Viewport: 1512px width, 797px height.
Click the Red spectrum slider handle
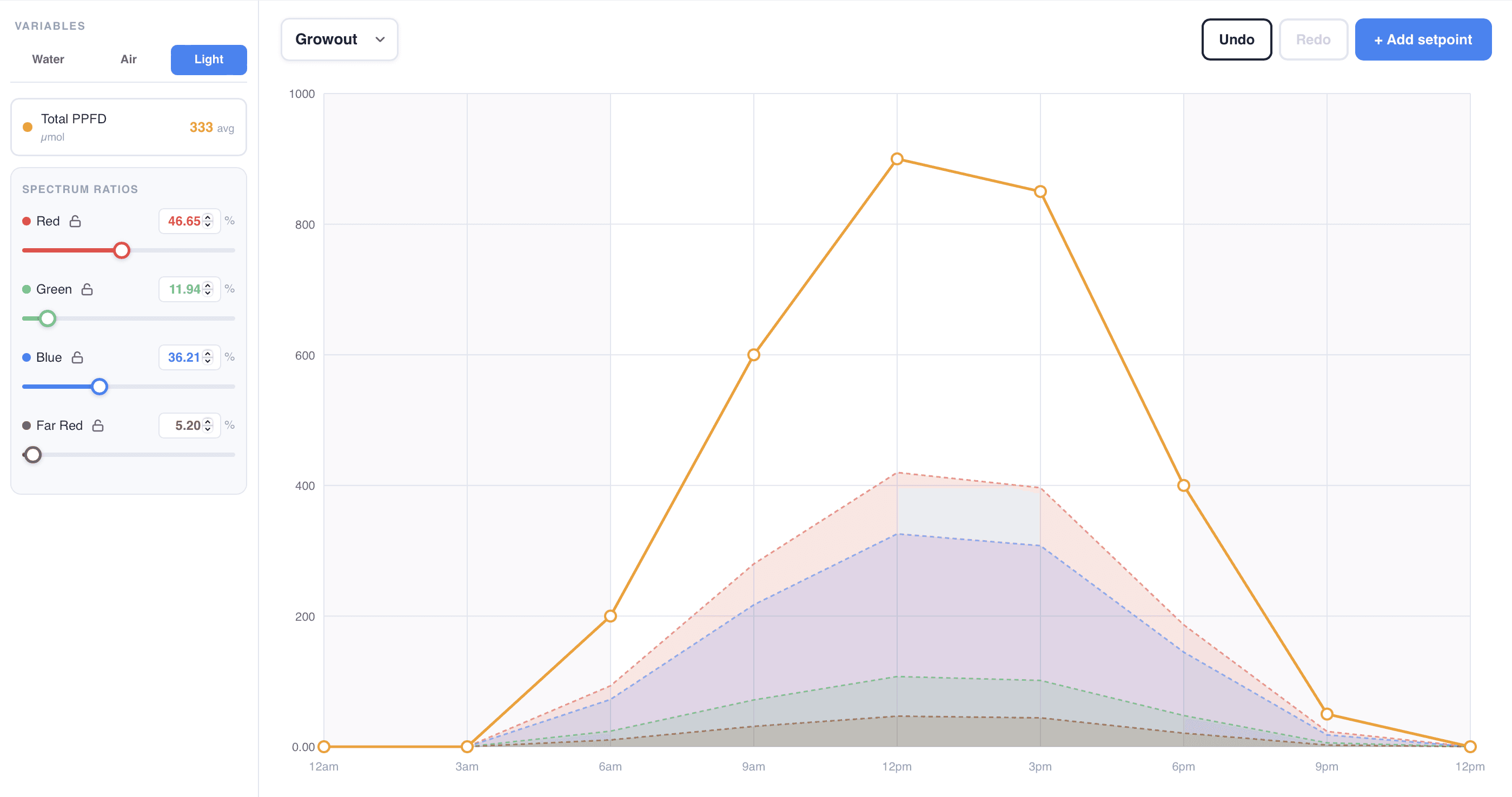[122, 250]
